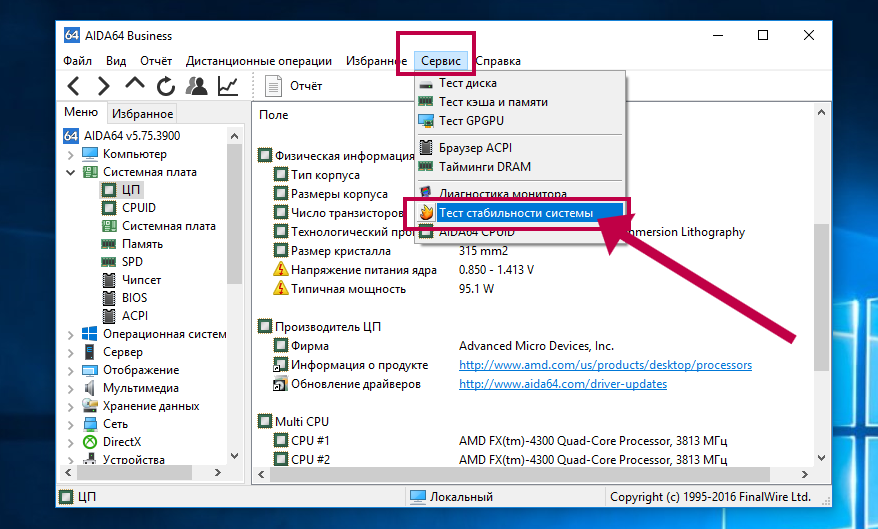Expand the Мультимедиа tree node

(x=70, y=388)
